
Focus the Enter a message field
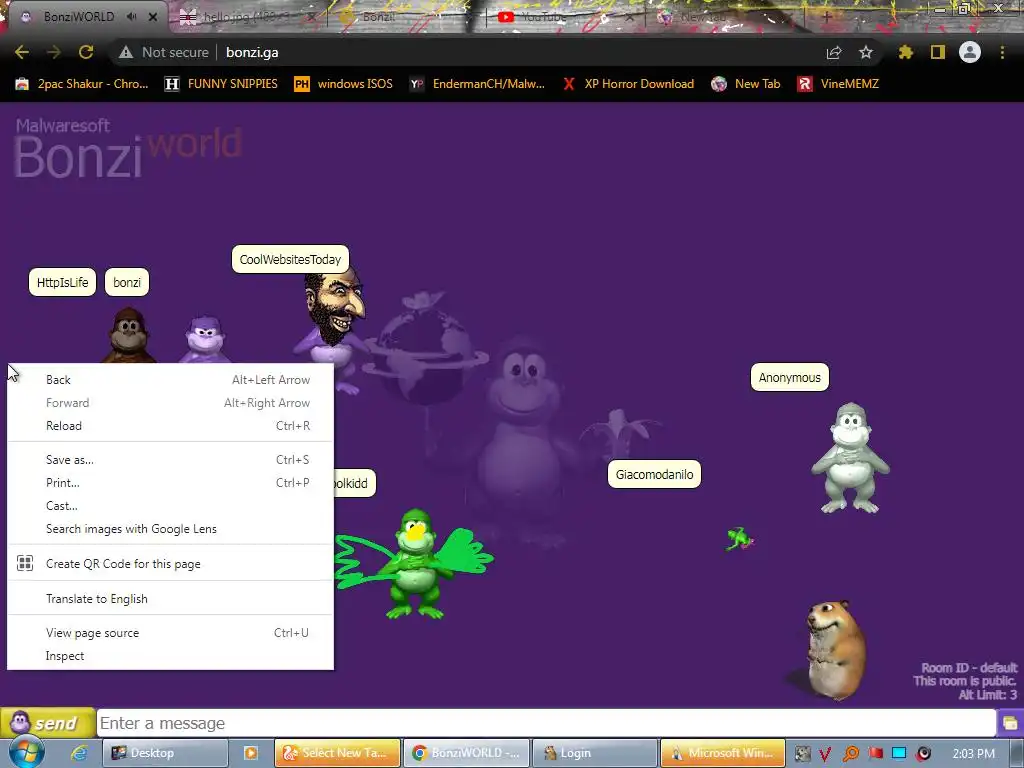point(547,724)
